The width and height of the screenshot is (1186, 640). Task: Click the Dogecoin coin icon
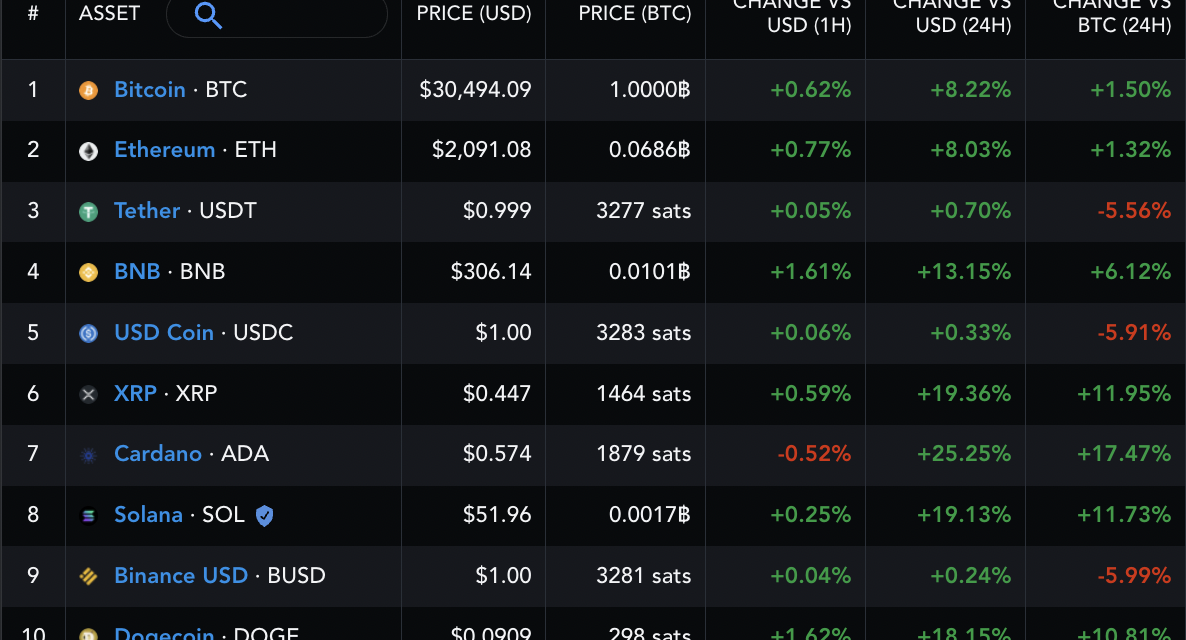[88, 635]
